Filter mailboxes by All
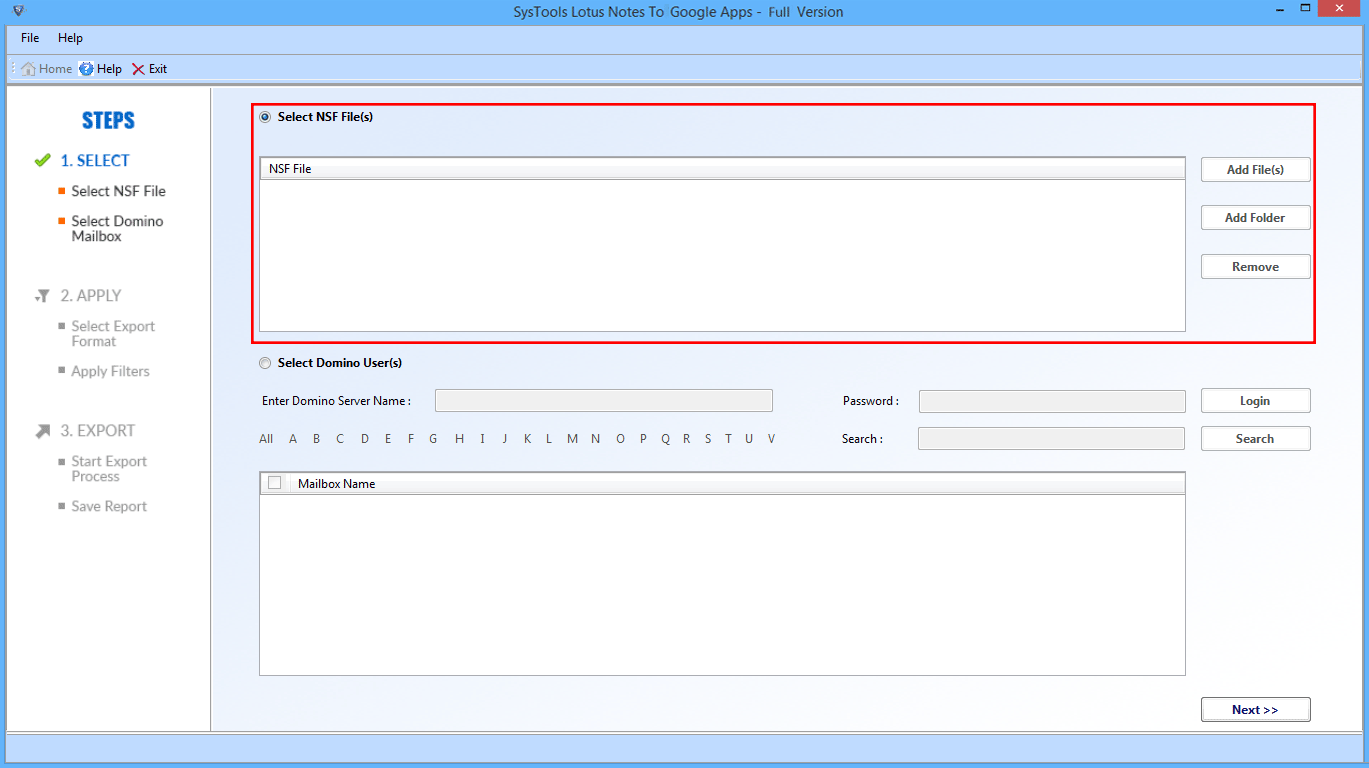Viewport: 1369px width, 768px height. 266,439
